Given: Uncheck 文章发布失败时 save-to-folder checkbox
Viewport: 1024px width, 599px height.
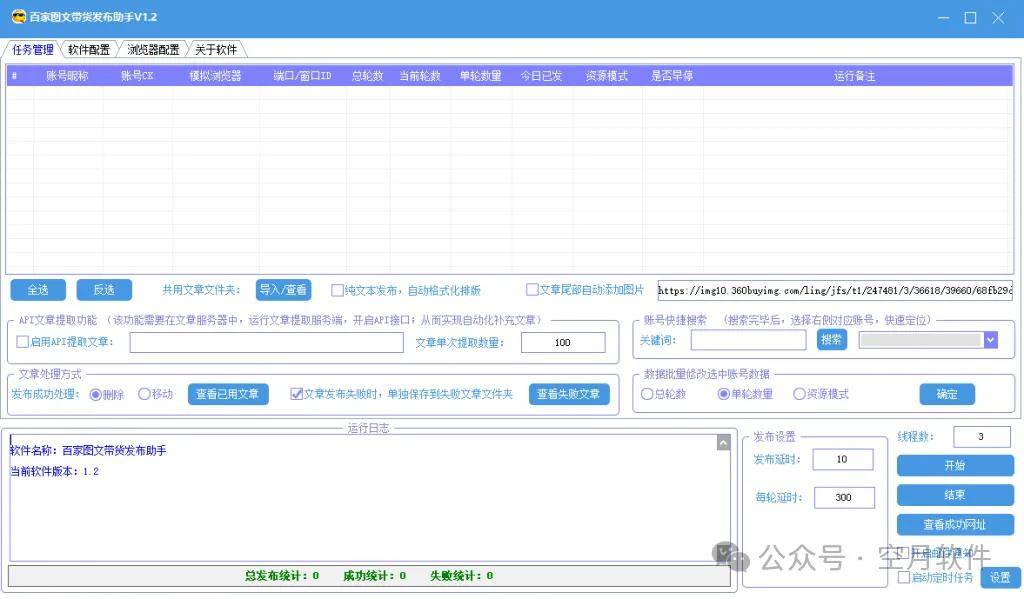Looking at the screenshot, I should 296,394.
